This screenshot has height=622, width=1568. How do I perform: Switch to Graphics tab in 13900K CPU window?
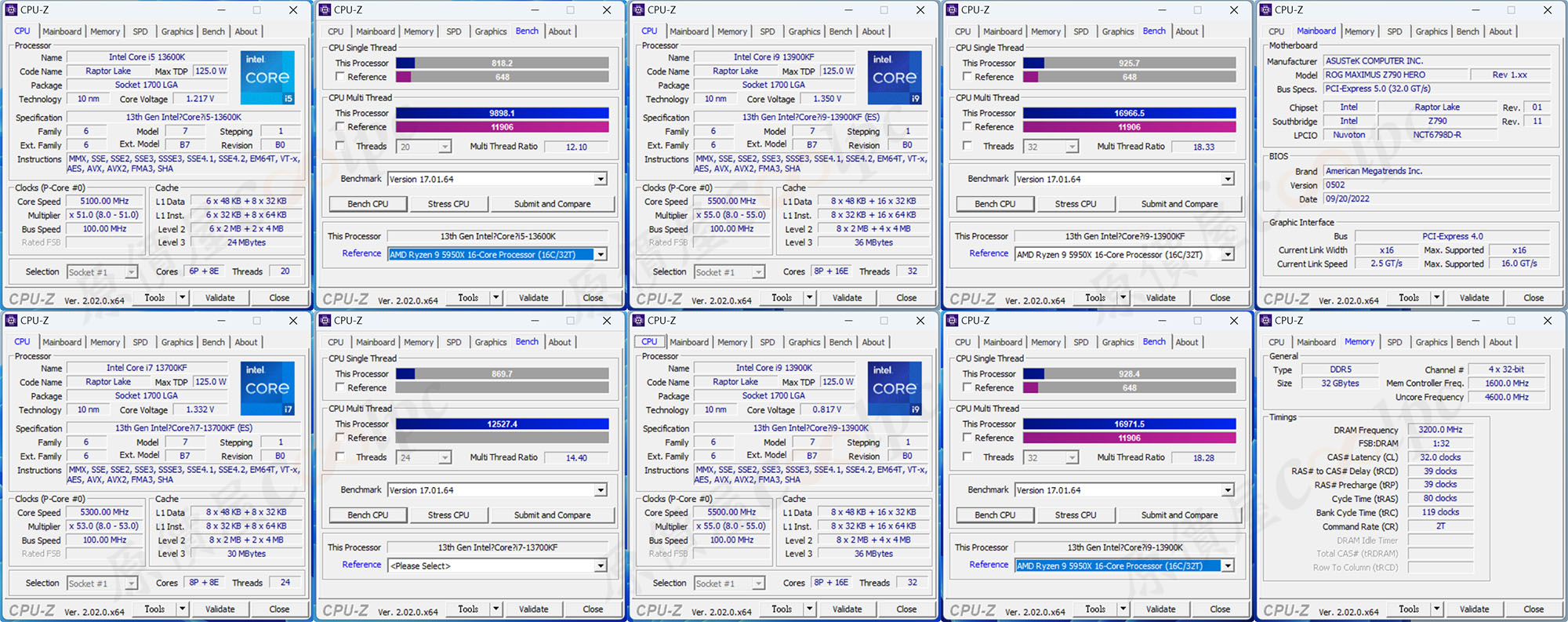click(x=804, y=342)
